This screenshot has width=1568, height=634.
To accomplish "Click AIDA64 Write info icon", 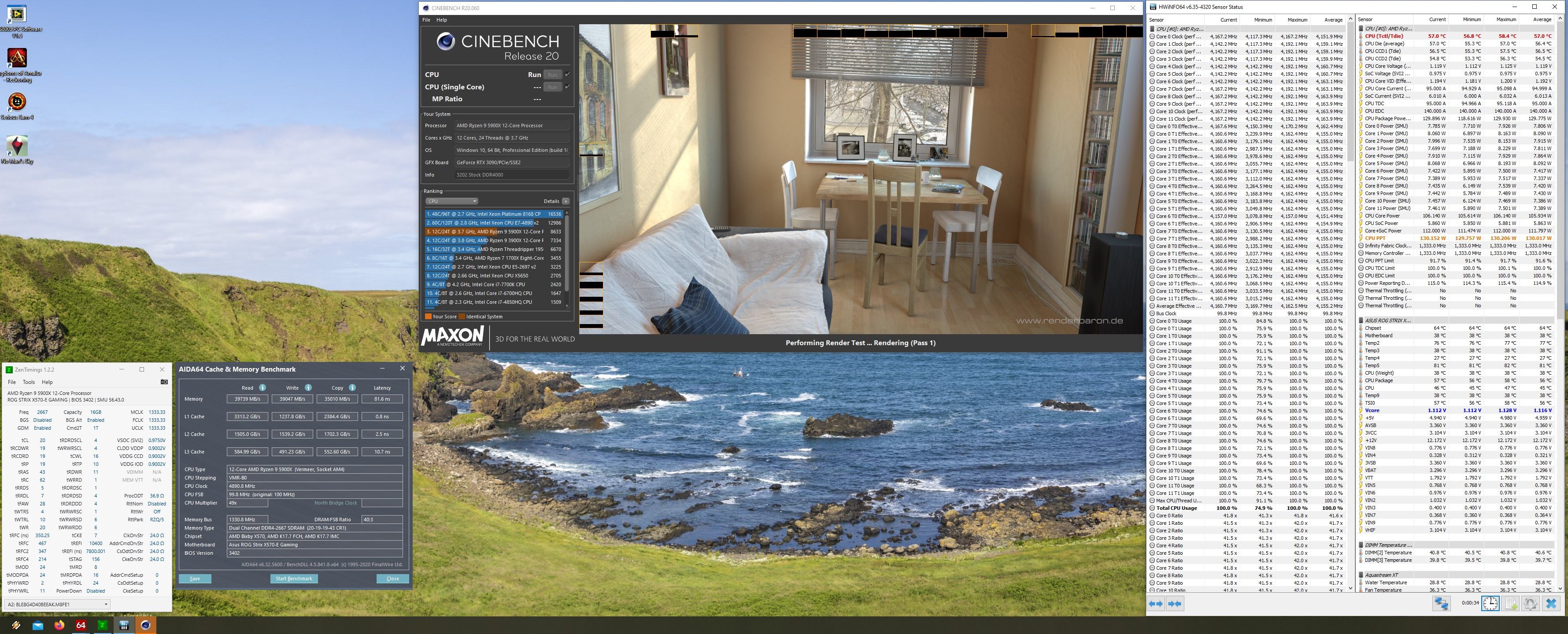I will [308, 387].
